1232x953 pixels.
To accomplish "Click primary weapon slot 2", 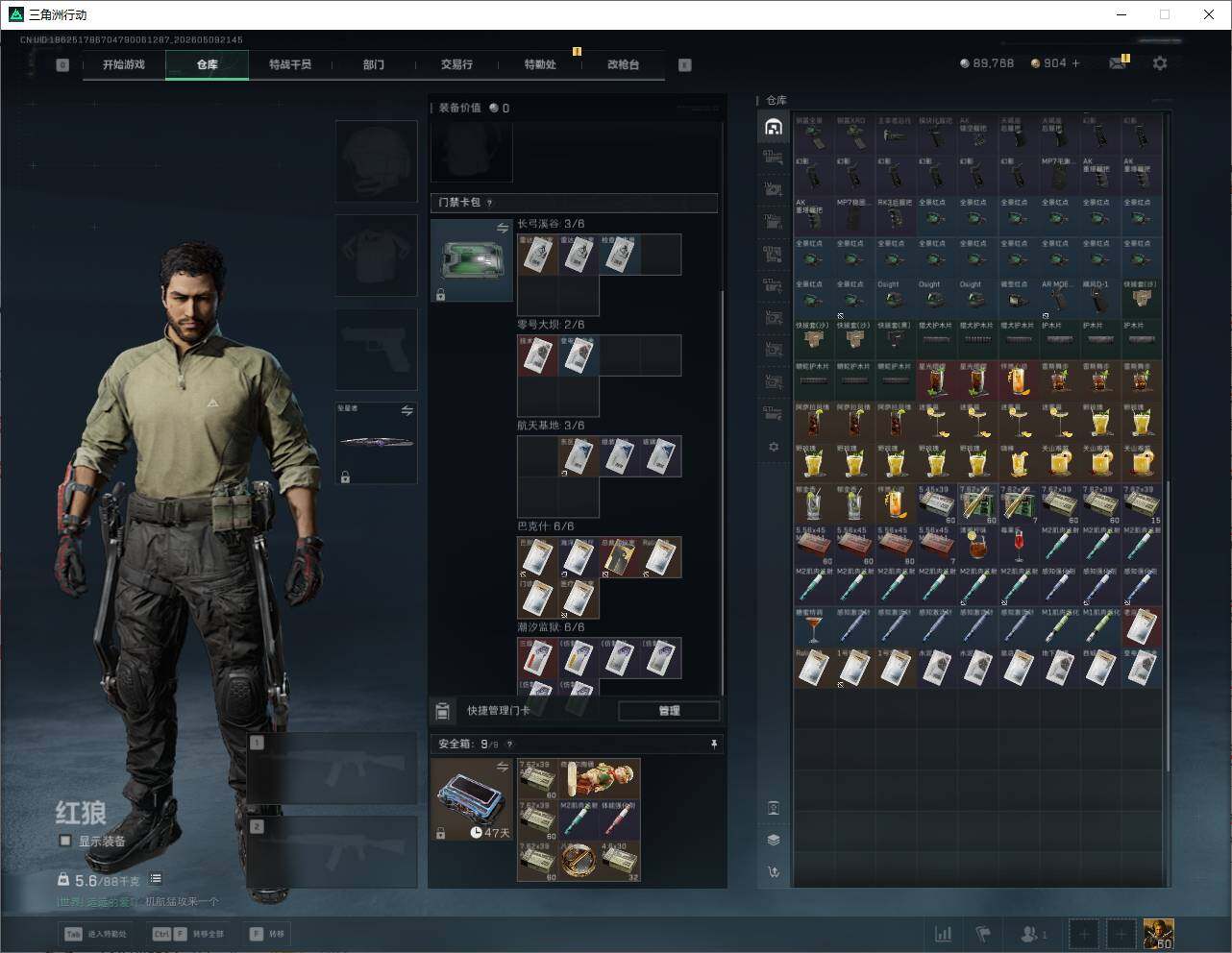I will (333, 852).
